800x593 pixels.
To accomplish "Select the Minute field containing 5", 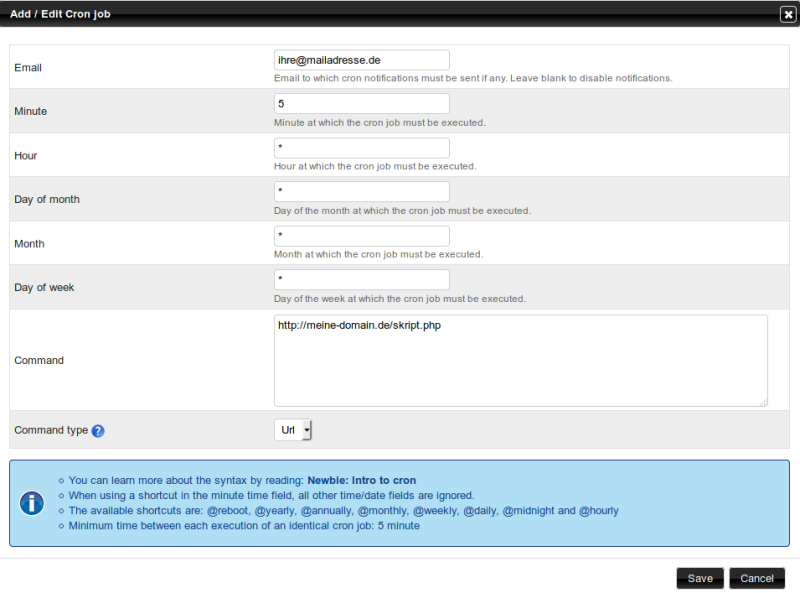I will [x=361, y=103].
